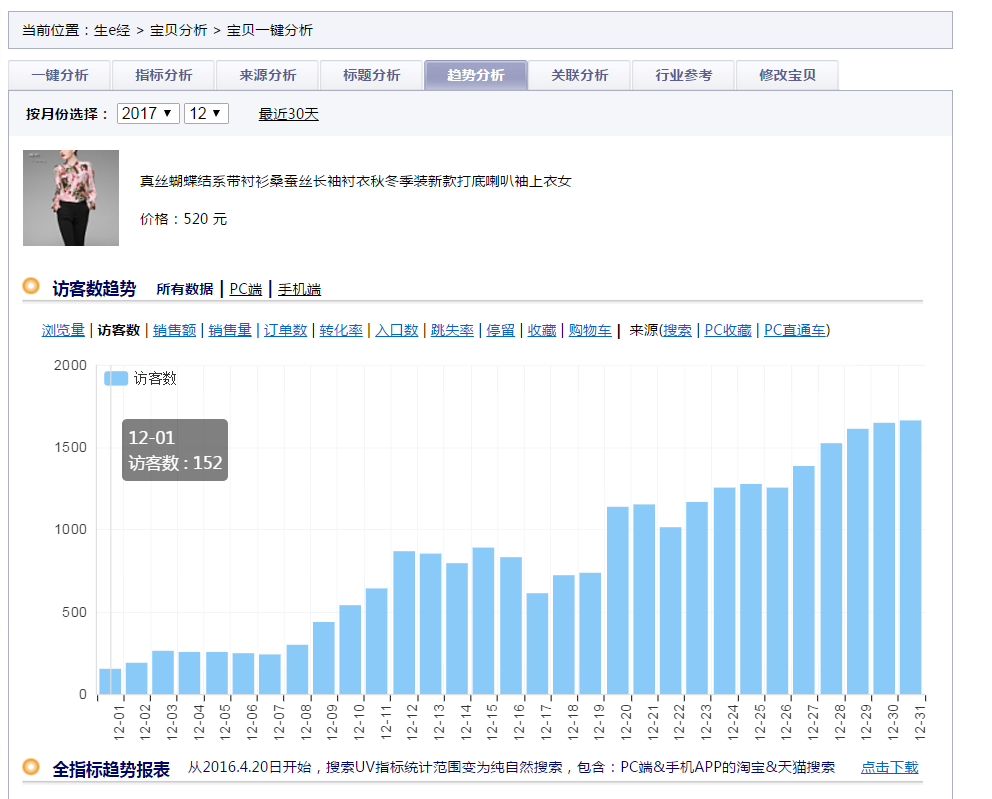
Task: Open the month dropdown showing 12
Action: [206, 114]
